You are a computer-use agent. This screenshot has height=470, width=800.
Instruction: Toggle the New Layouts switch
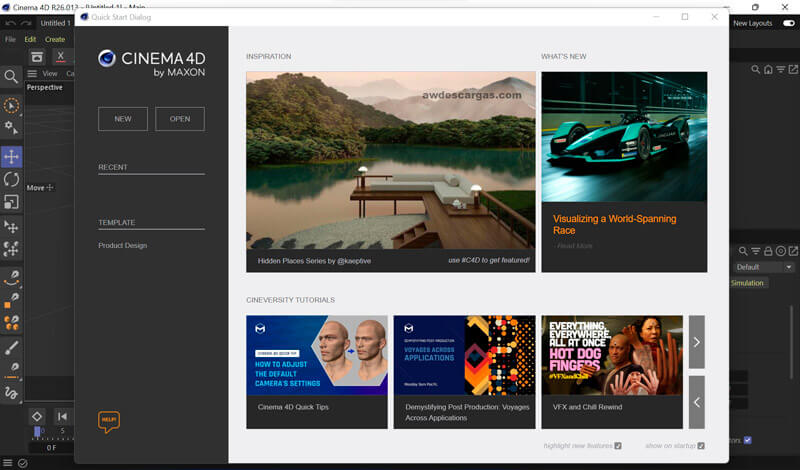789,23
